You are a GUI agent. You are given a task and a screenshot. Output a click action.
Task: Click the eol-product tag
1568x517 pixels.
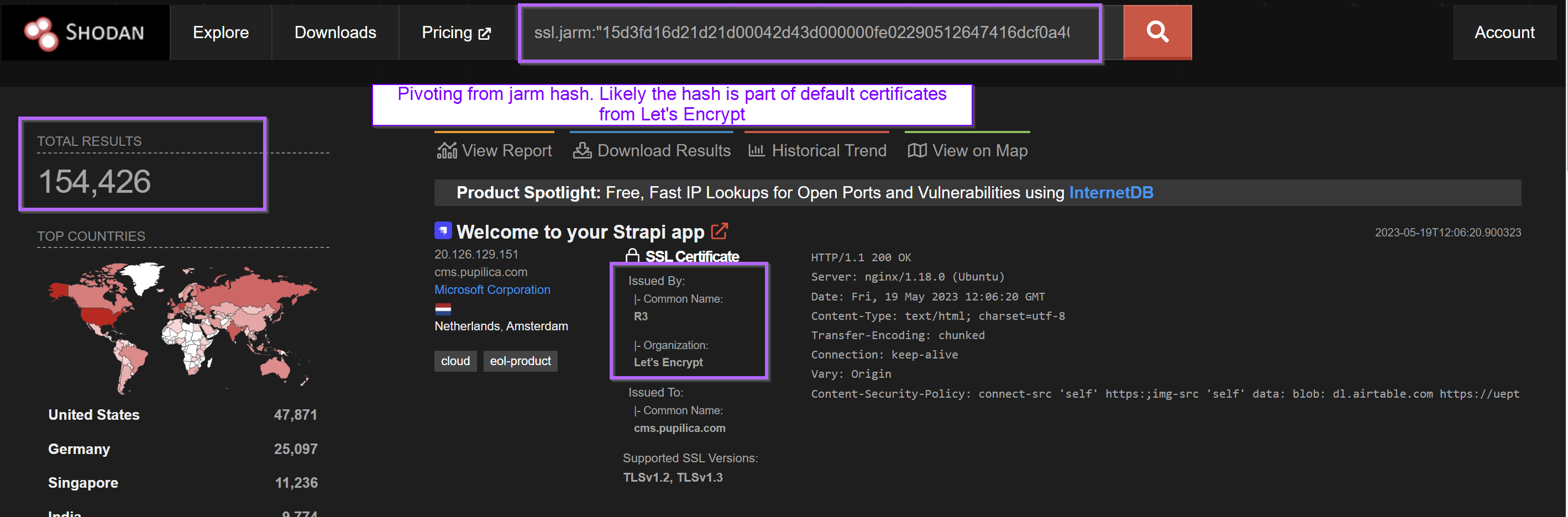pos(520,361)
